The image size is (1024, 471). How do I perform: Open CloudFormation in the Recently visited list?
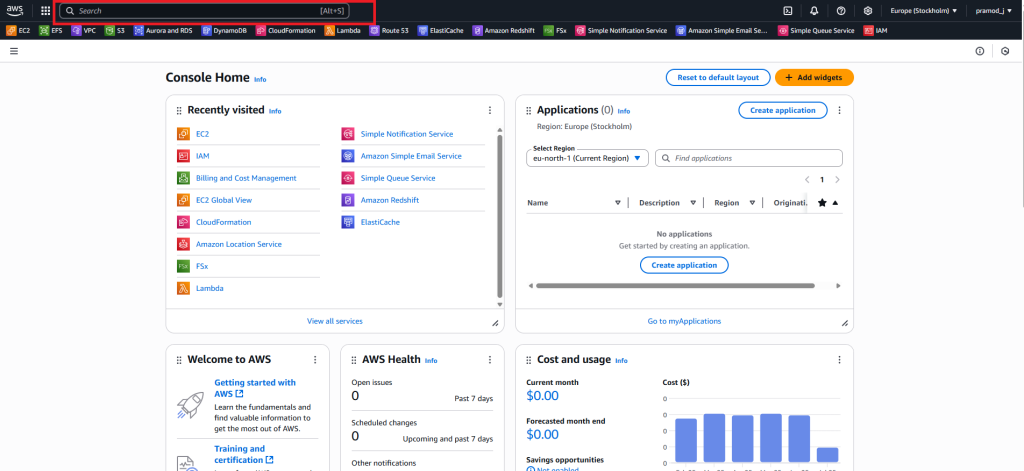point(223,222)
